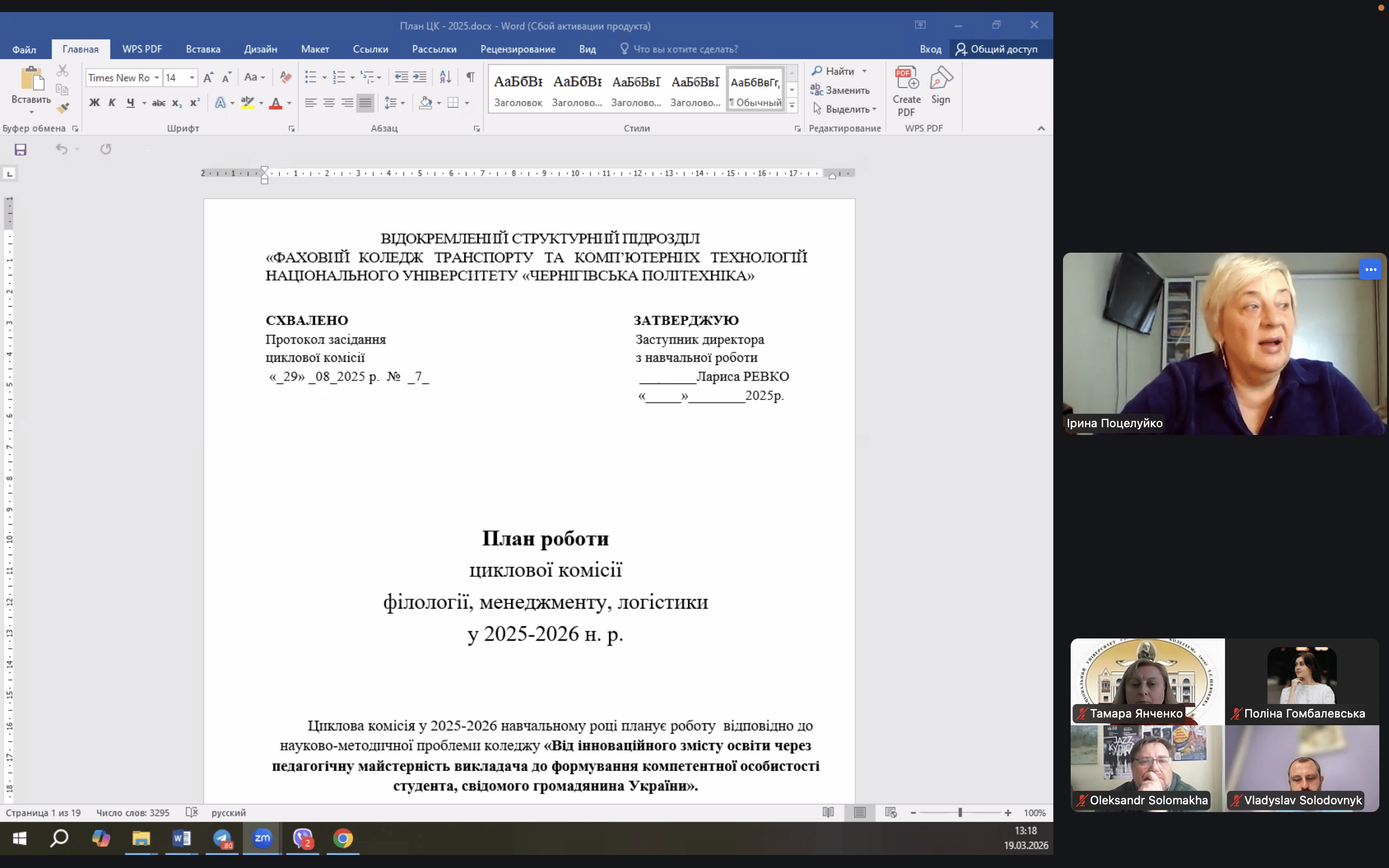Open the Рецензирование ribbon tab

517,49
